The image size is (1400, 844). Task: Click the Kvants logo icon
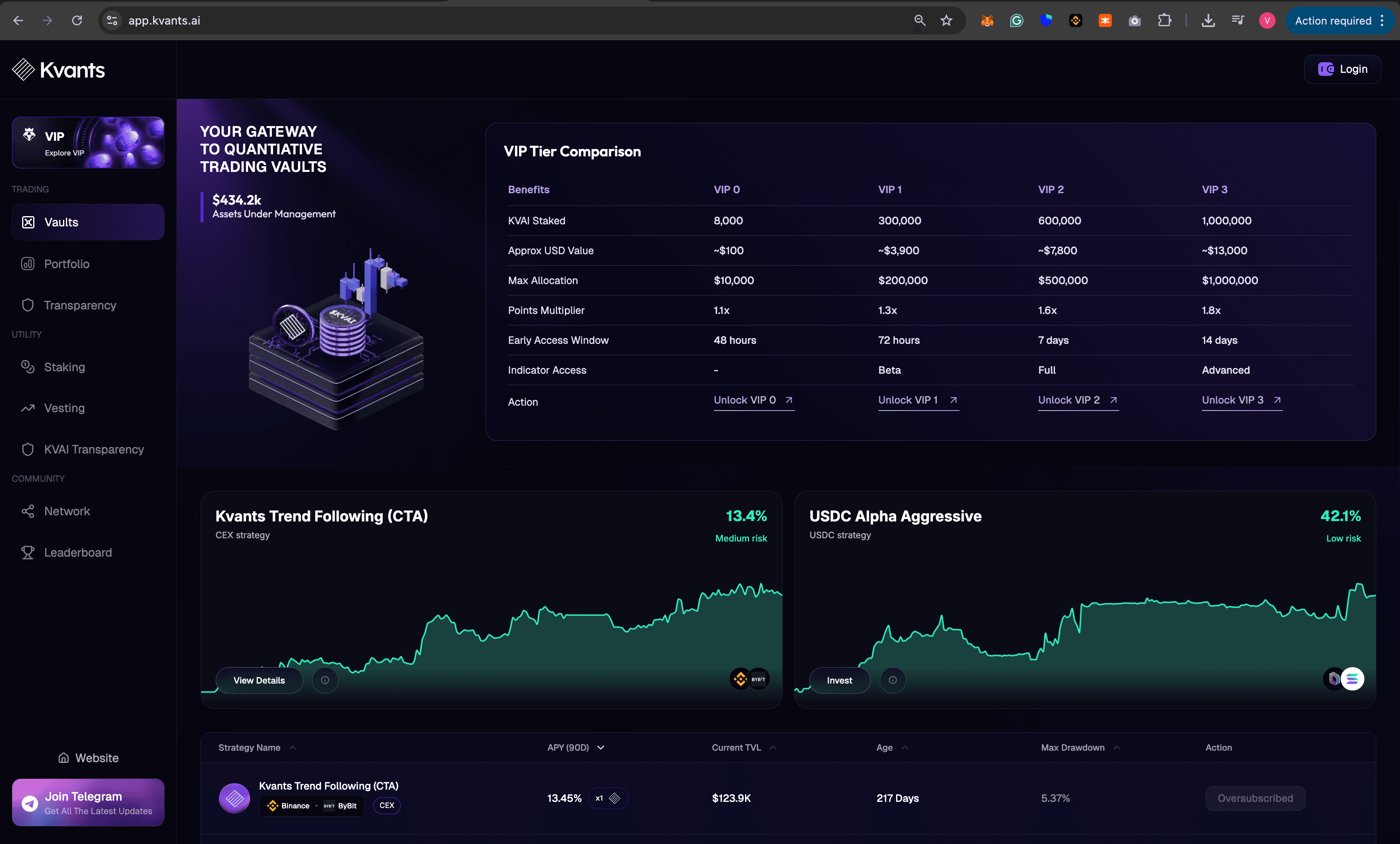coord(23,70)
